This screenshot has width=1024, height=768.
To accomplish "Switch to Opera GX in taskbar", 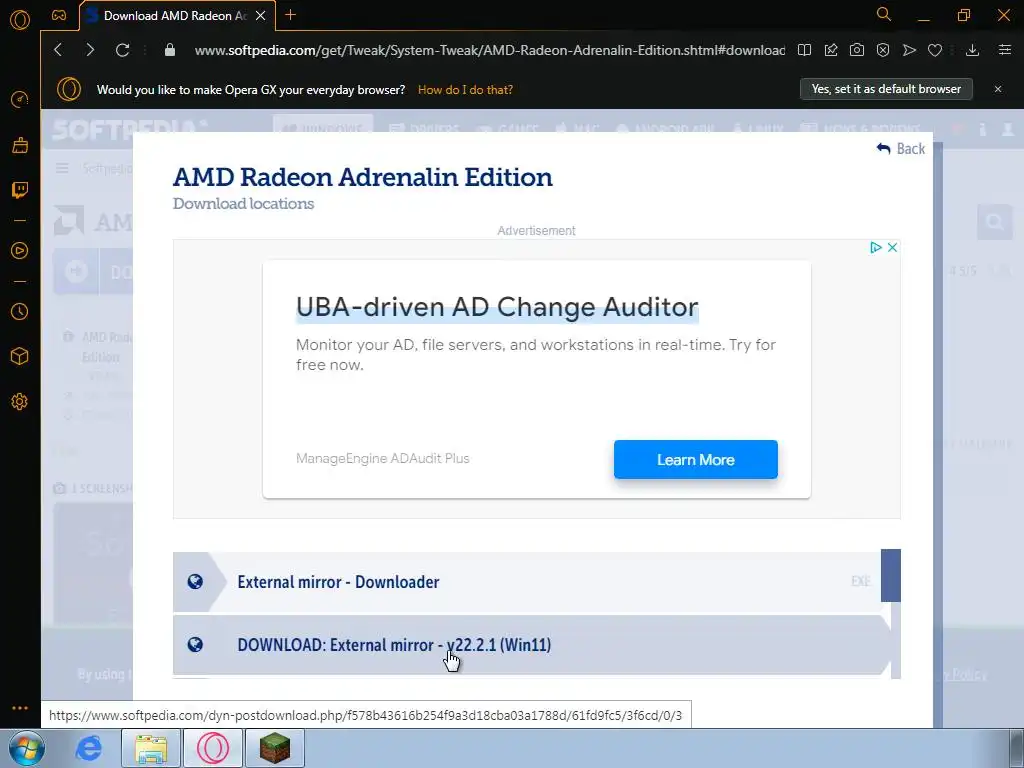I will click(x=213, y=748).
